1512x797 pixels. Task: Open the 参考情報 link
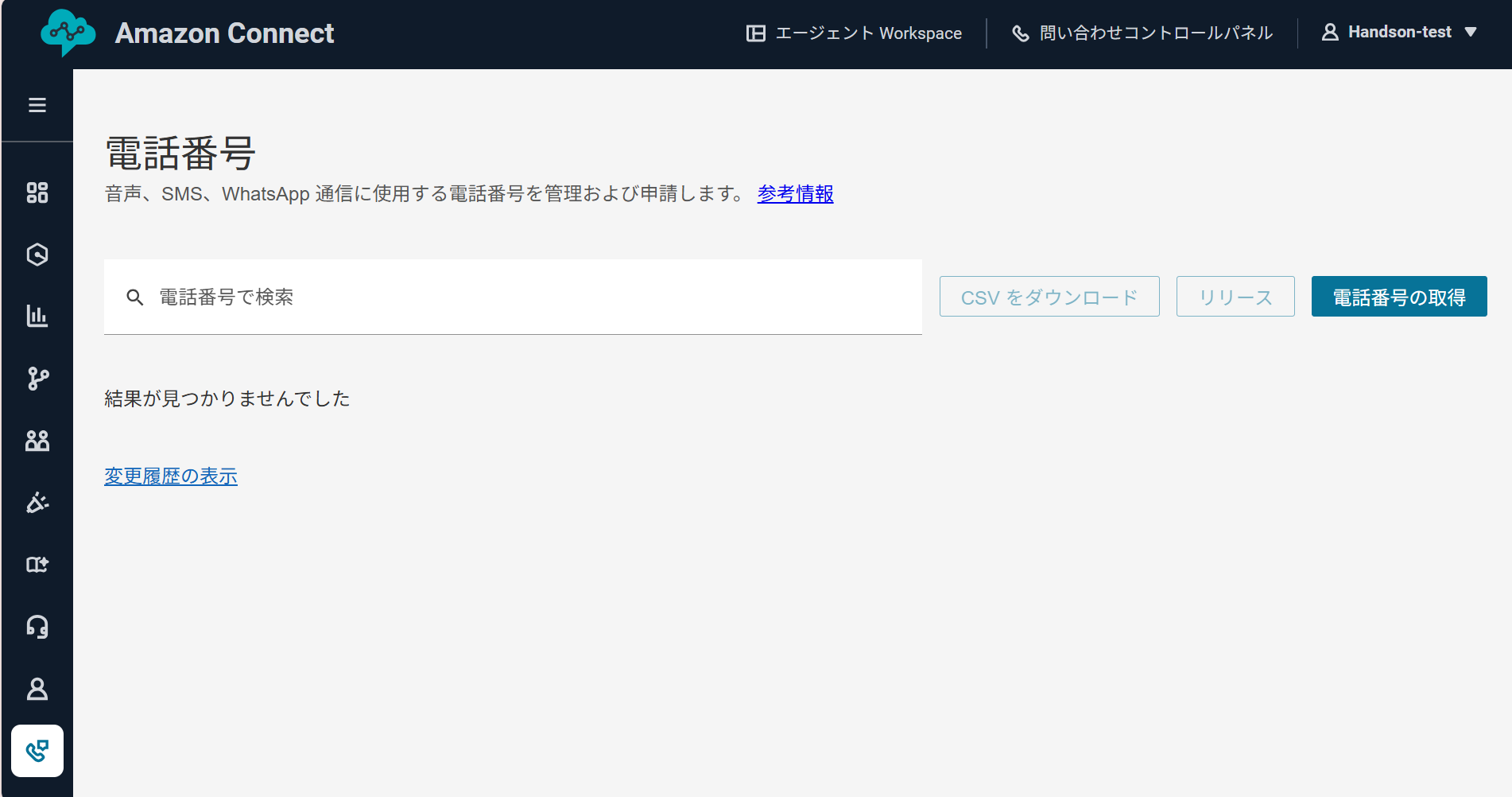795,193
